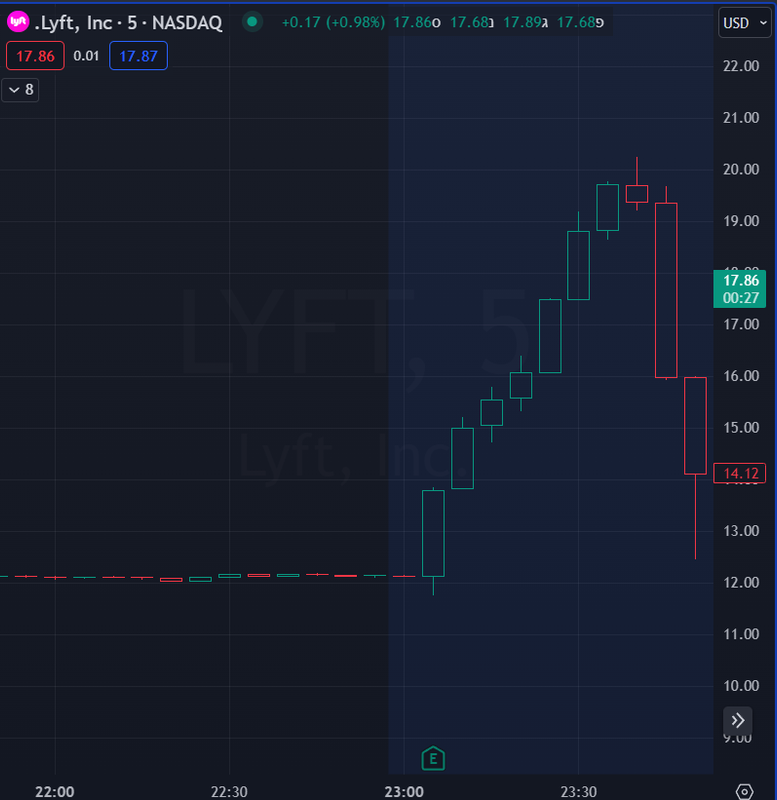Expand the collapsed indicators legend showing 8
777x800 pixels.
coord(20,90)
